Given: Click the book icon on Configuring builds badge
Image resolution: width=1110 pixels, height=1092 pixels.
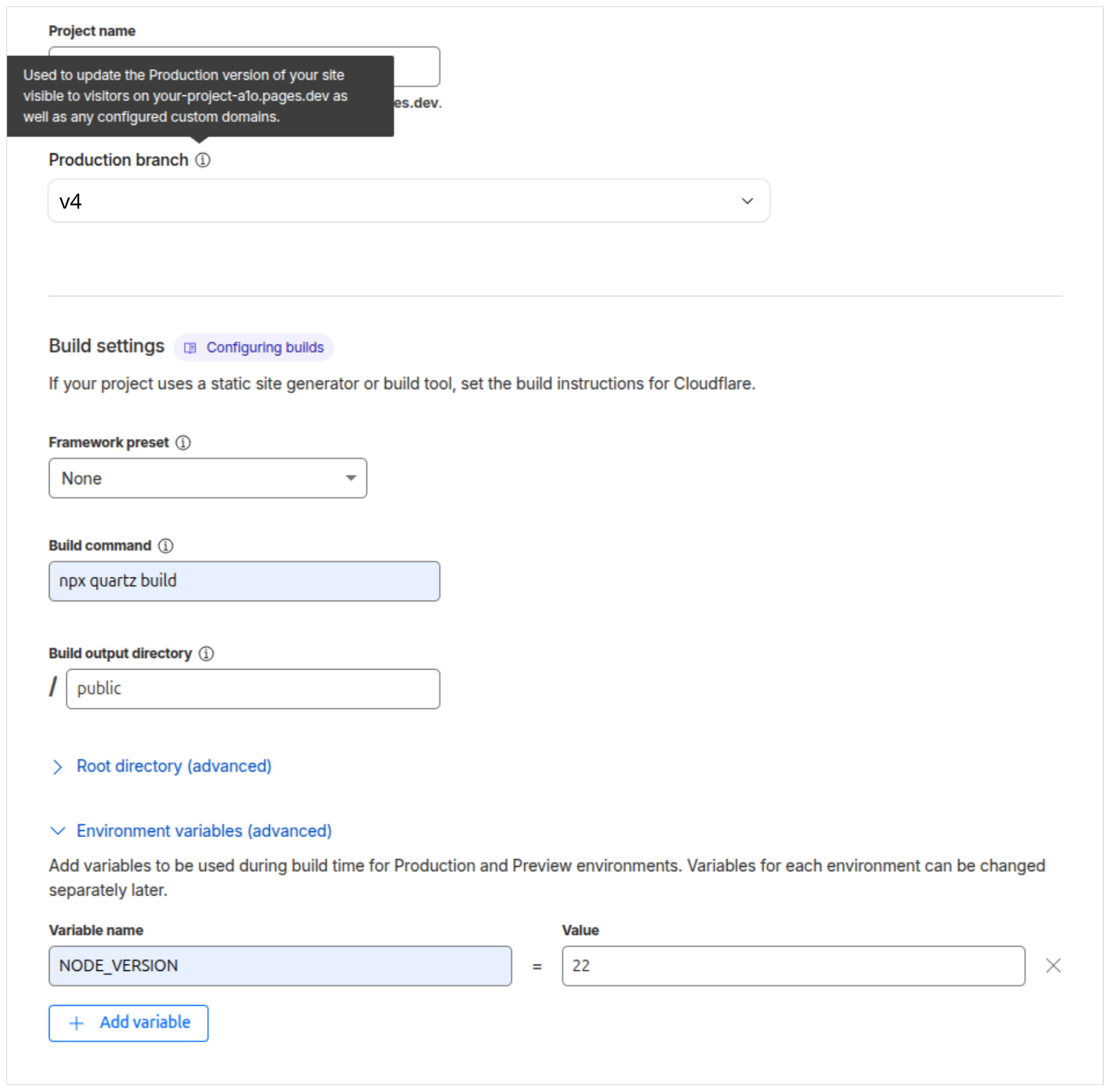Looking at the screenshot, I should click(191, 347).
